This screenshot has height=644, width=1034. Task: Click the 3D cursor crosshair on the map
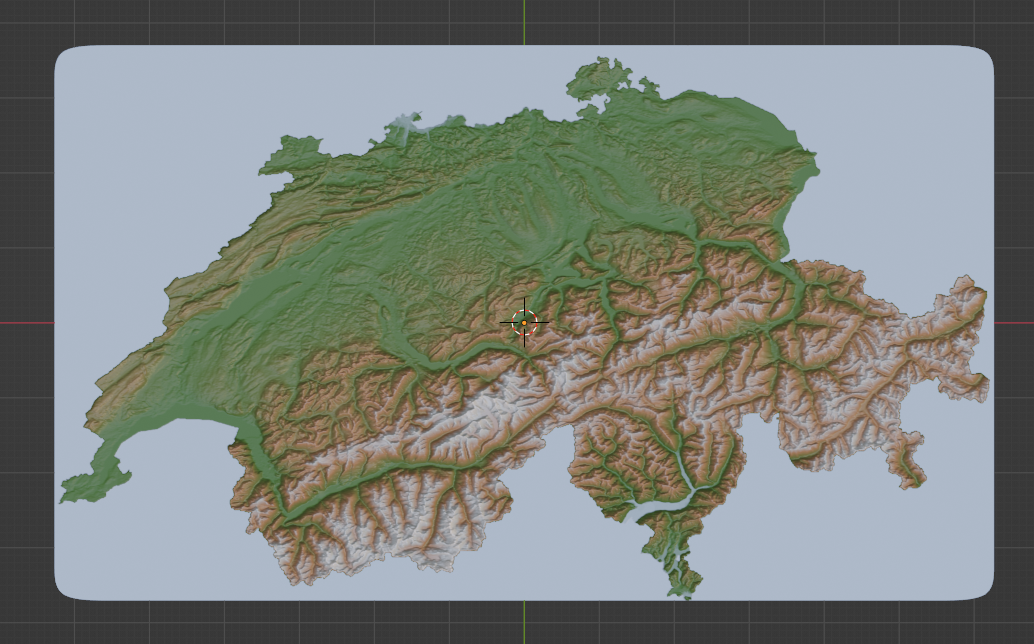[x=524, y=323]
